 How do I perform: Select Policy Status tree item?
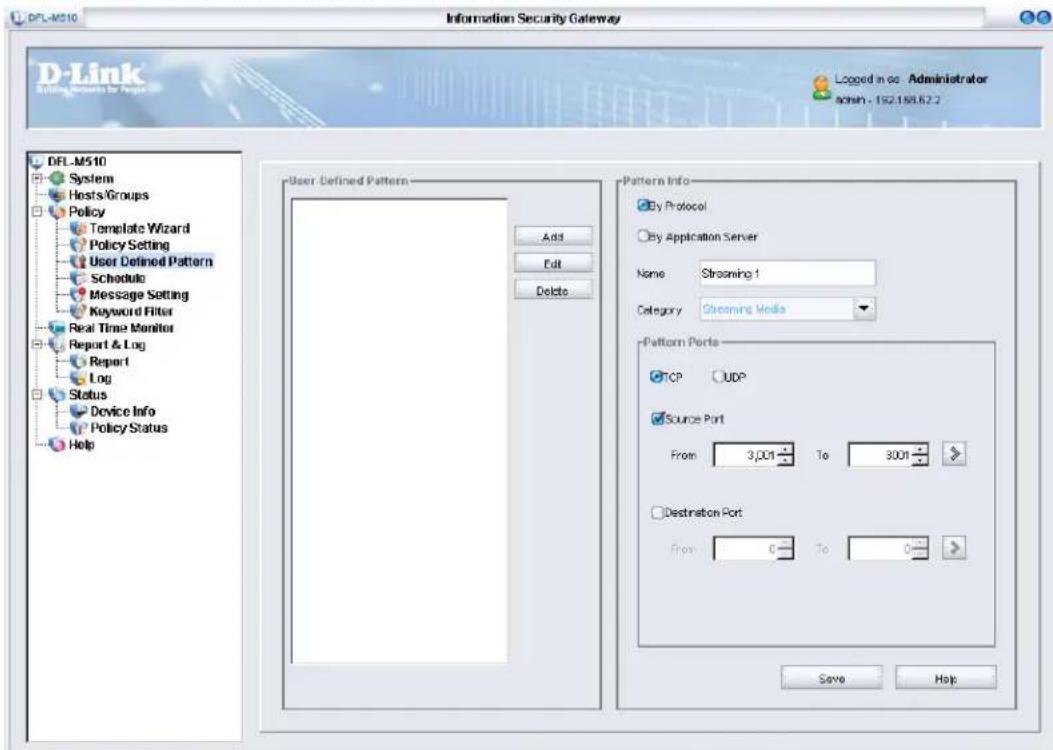pos(129,428)
